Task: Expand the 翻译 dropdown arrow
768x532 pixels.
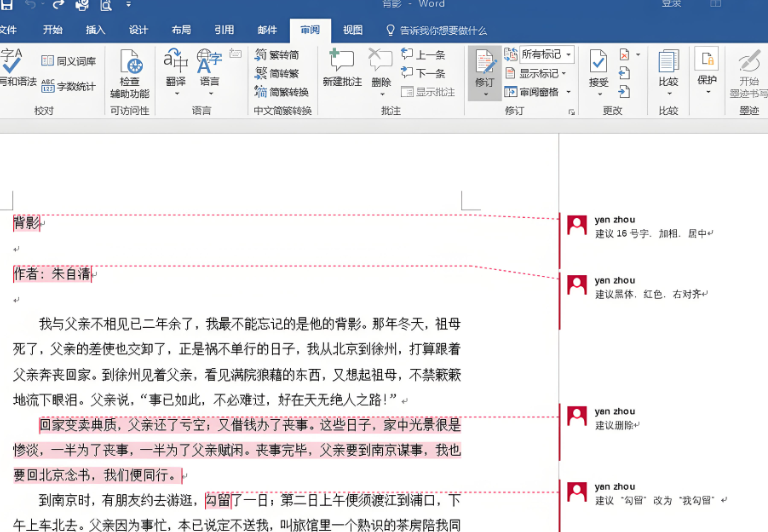Action: [x=177, y=93]
